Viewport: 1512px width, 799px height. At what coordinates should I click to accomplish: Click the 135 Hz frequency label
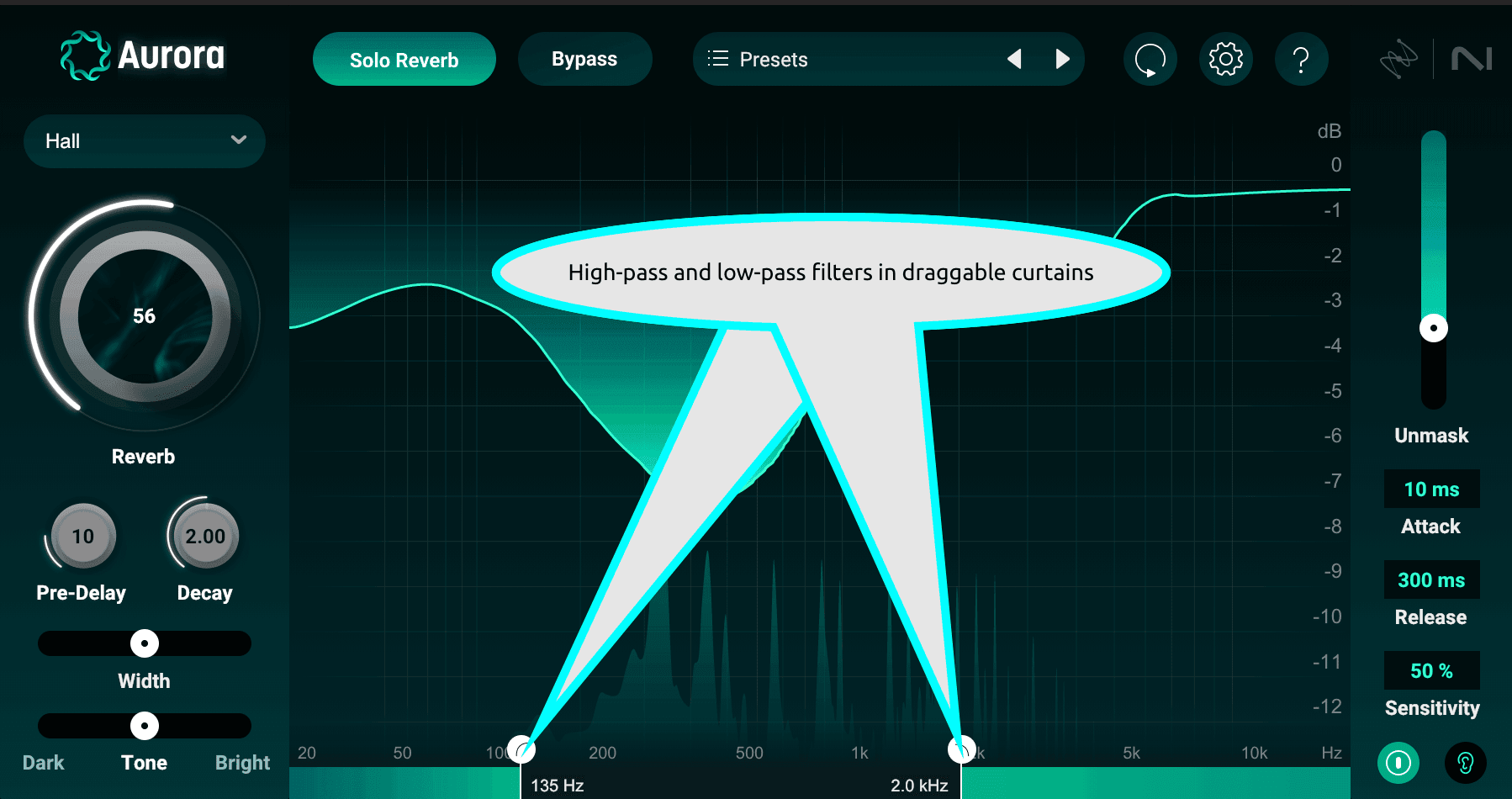coord(558,786)
